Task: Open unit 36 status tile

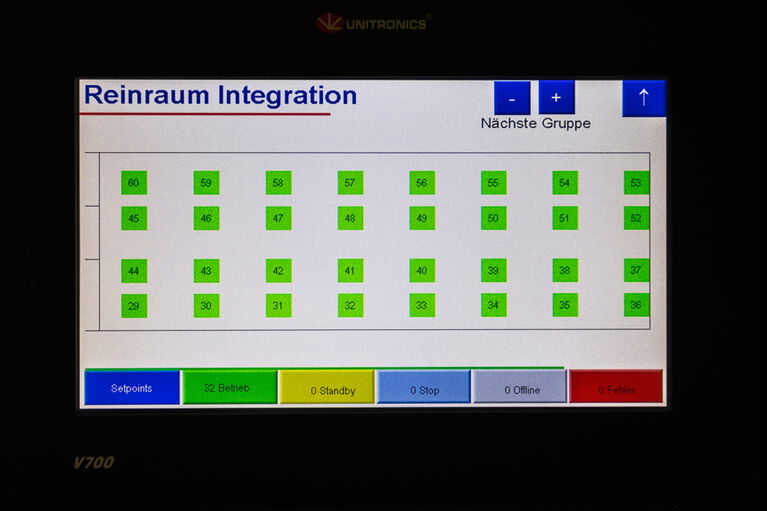Action: coord(636,306)
